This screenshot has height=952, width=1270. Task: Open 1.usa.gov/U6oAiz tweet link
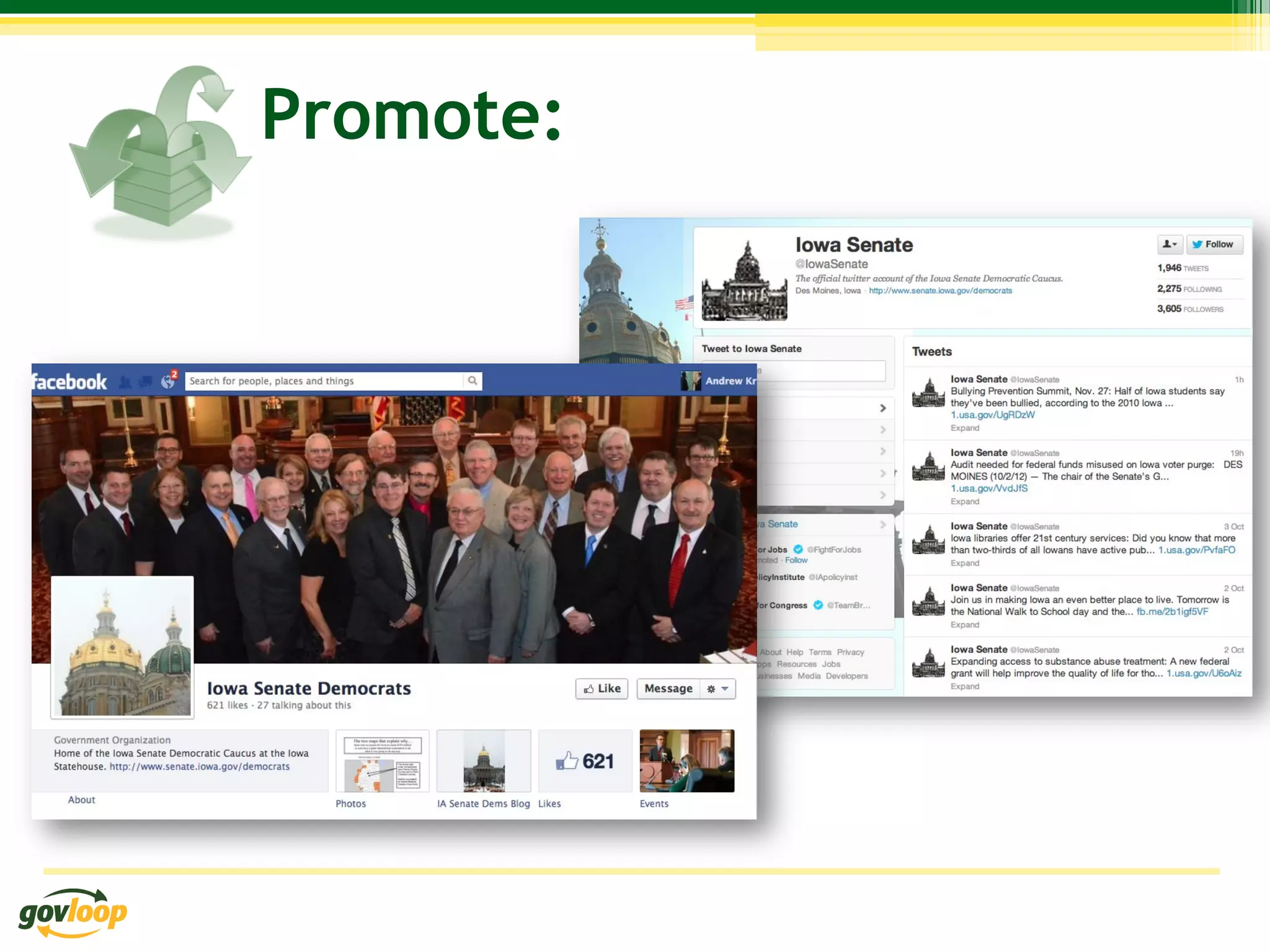click(1204, 673)
